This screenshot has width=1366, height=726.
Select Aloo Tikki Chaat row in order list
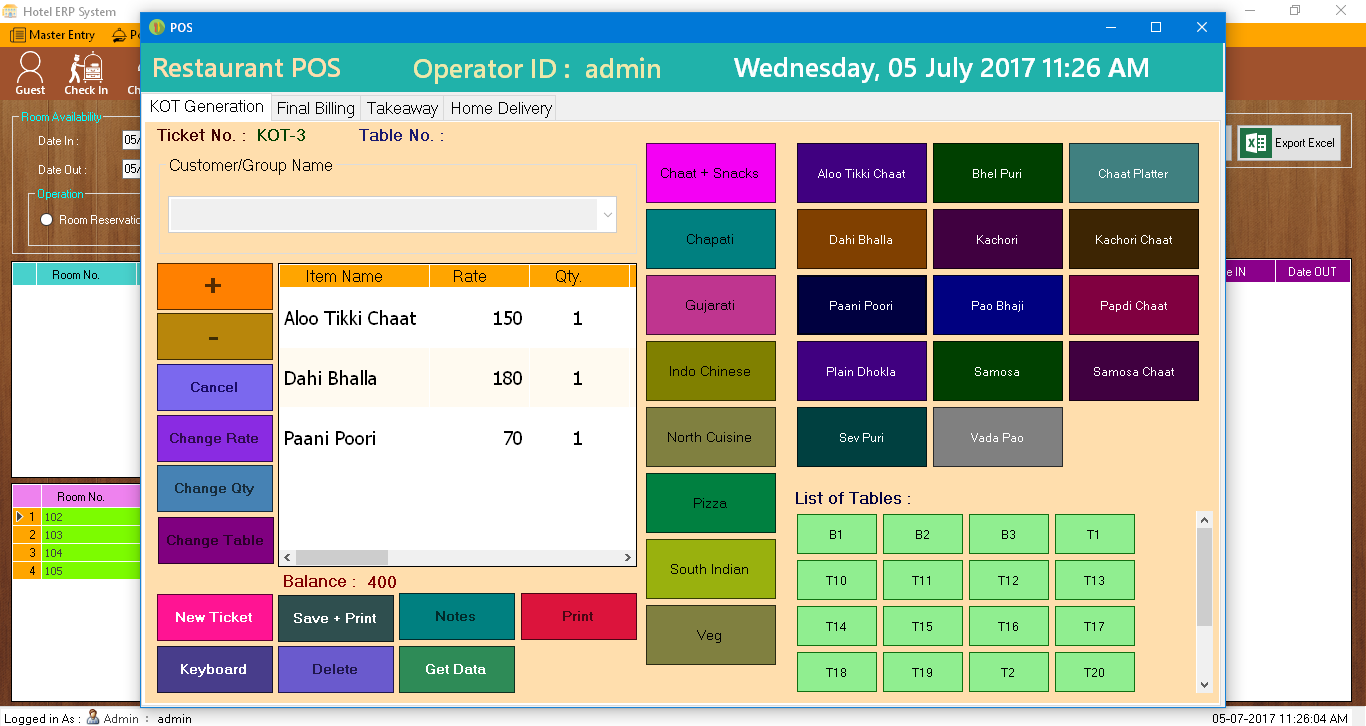(457, 318)
